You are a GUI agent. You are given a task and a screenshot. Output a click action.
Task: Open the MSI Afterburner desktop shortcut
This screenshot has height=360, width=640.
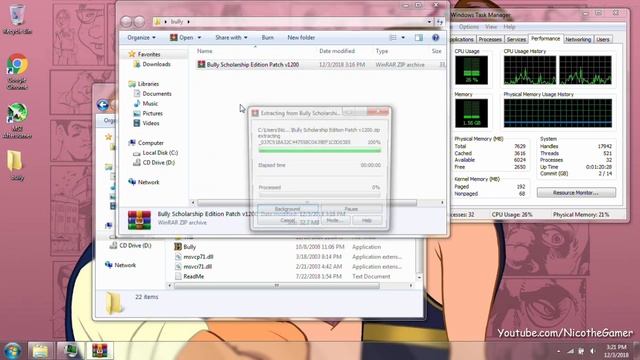pyautogui.click(x=17, y=121)
